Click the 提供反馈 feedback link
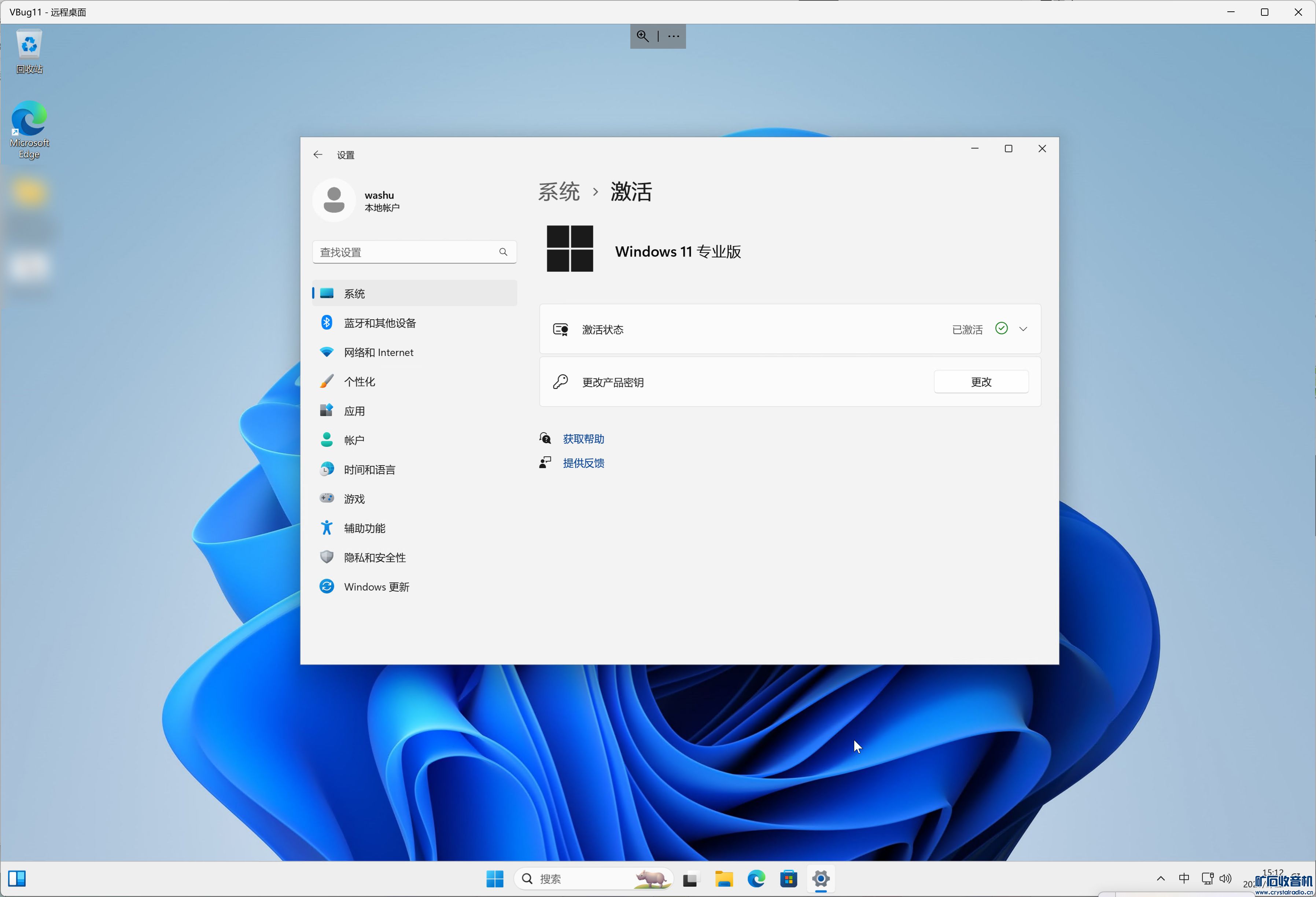This screenshot has width=1316, height=897. [583, 463]
